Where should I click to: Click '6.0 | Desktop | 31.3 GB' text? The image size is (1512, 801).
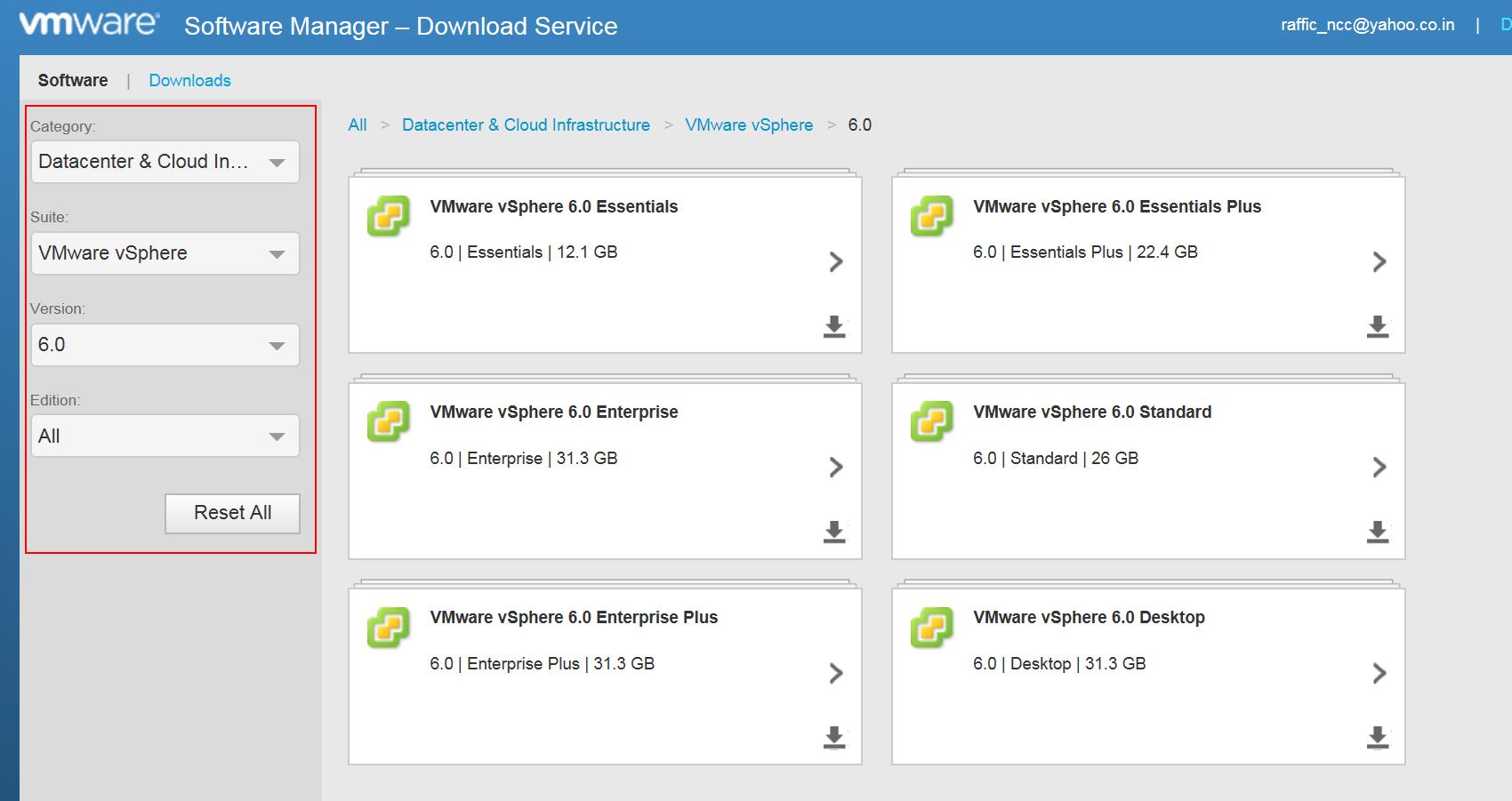tap(1059, 663)
